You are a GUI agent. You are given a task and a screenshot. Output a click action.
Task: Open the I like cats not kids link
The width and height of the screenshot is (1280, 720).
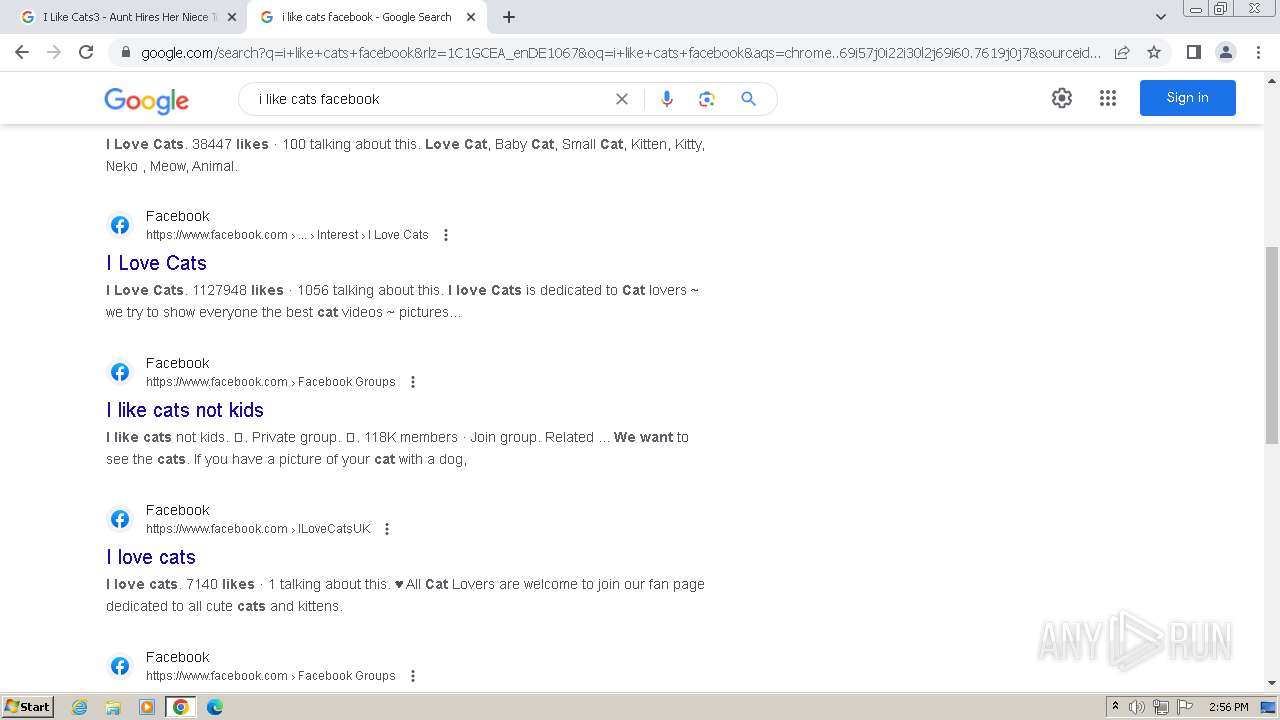(x=185, y=410)
